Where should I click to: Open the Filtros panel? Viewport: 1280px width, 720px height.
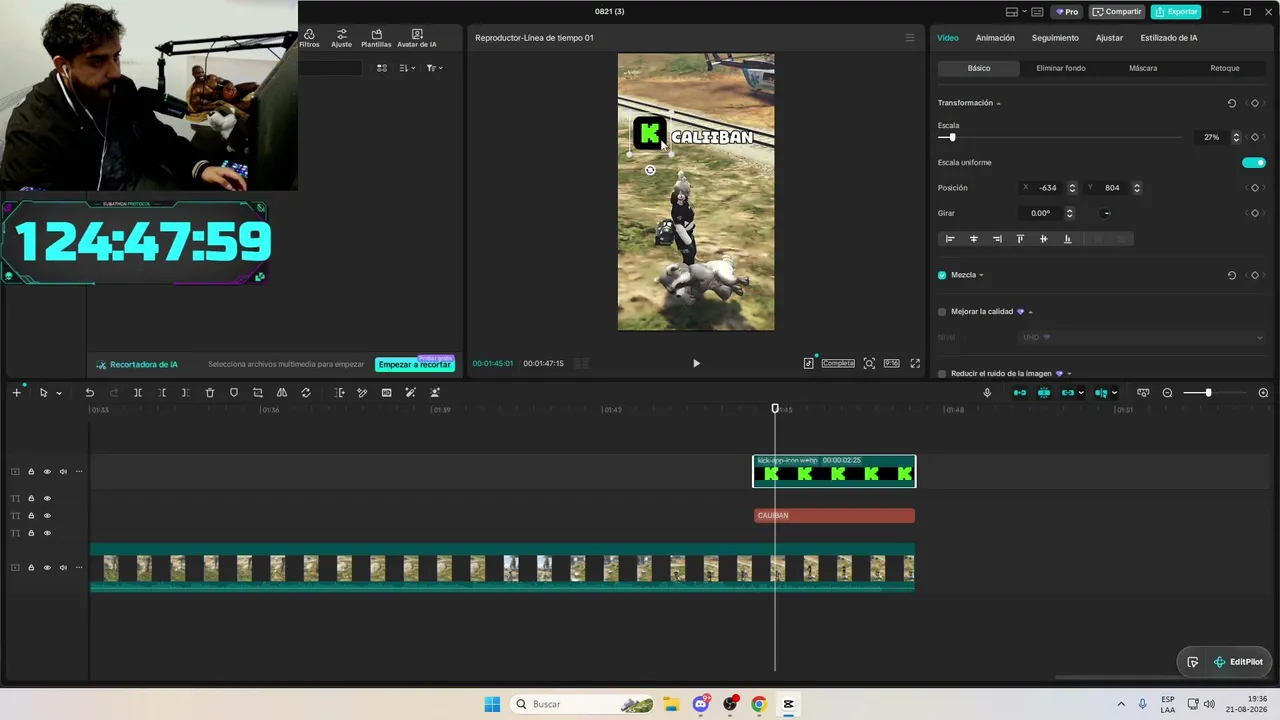309,38
